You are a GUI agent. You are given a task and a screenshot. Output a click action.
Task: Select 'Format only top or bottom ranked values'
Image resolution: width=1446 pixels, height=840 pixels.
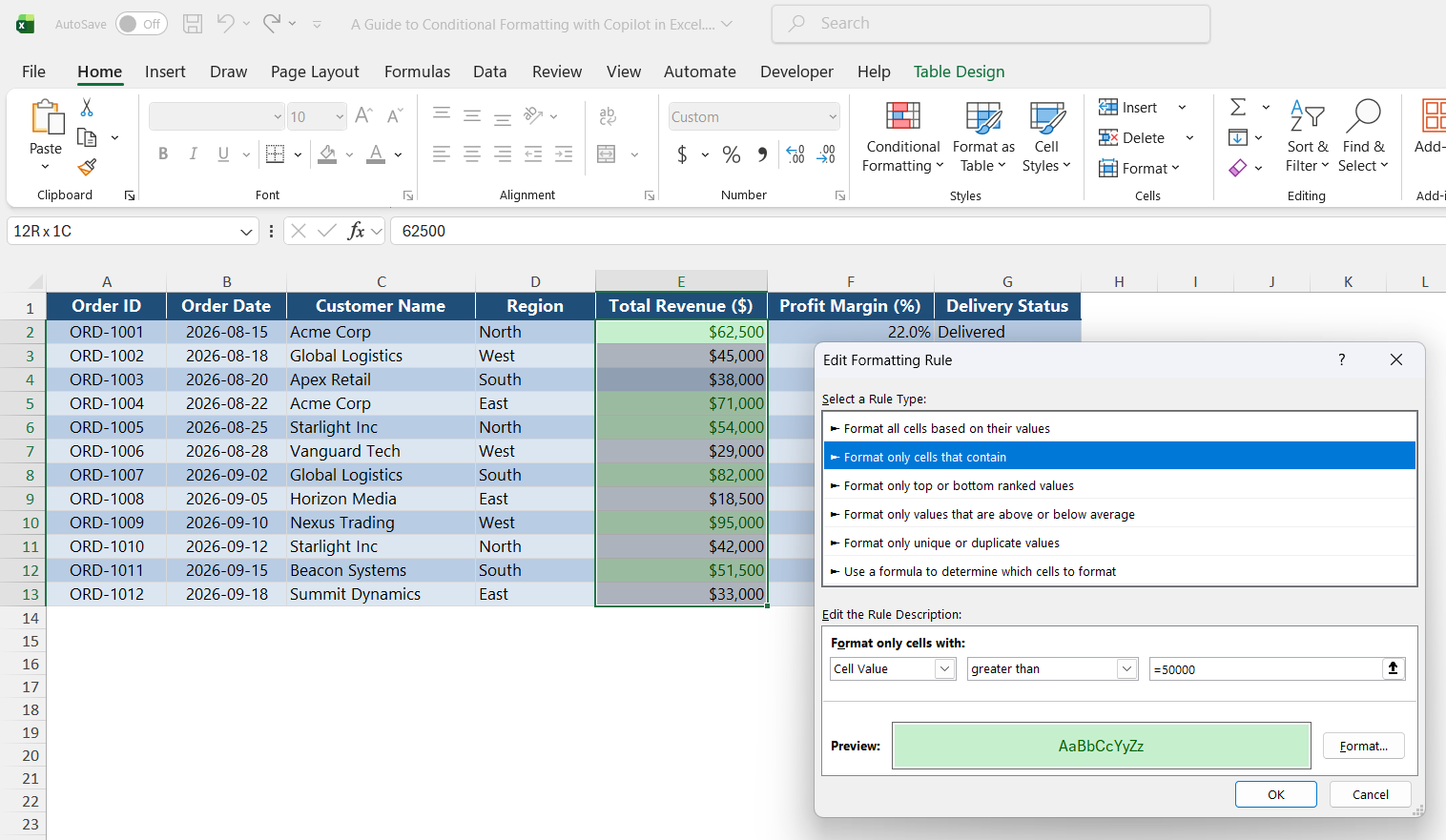click(1120, 485)
